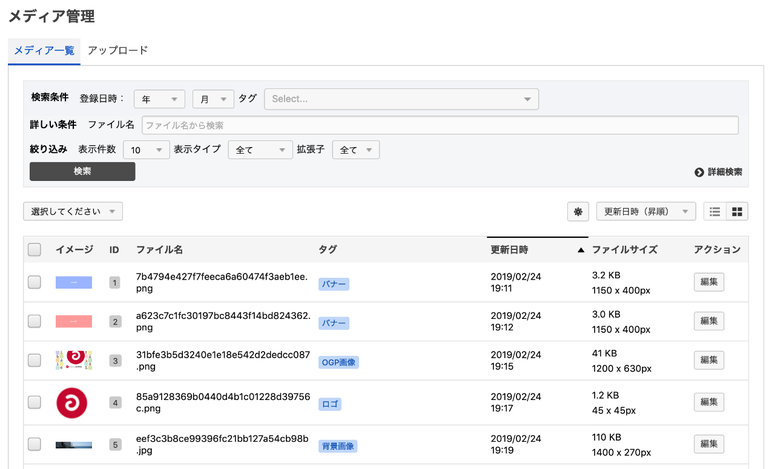Switch to list view layout icon
This screenshot has width=775, height=469.
(715, 212)
